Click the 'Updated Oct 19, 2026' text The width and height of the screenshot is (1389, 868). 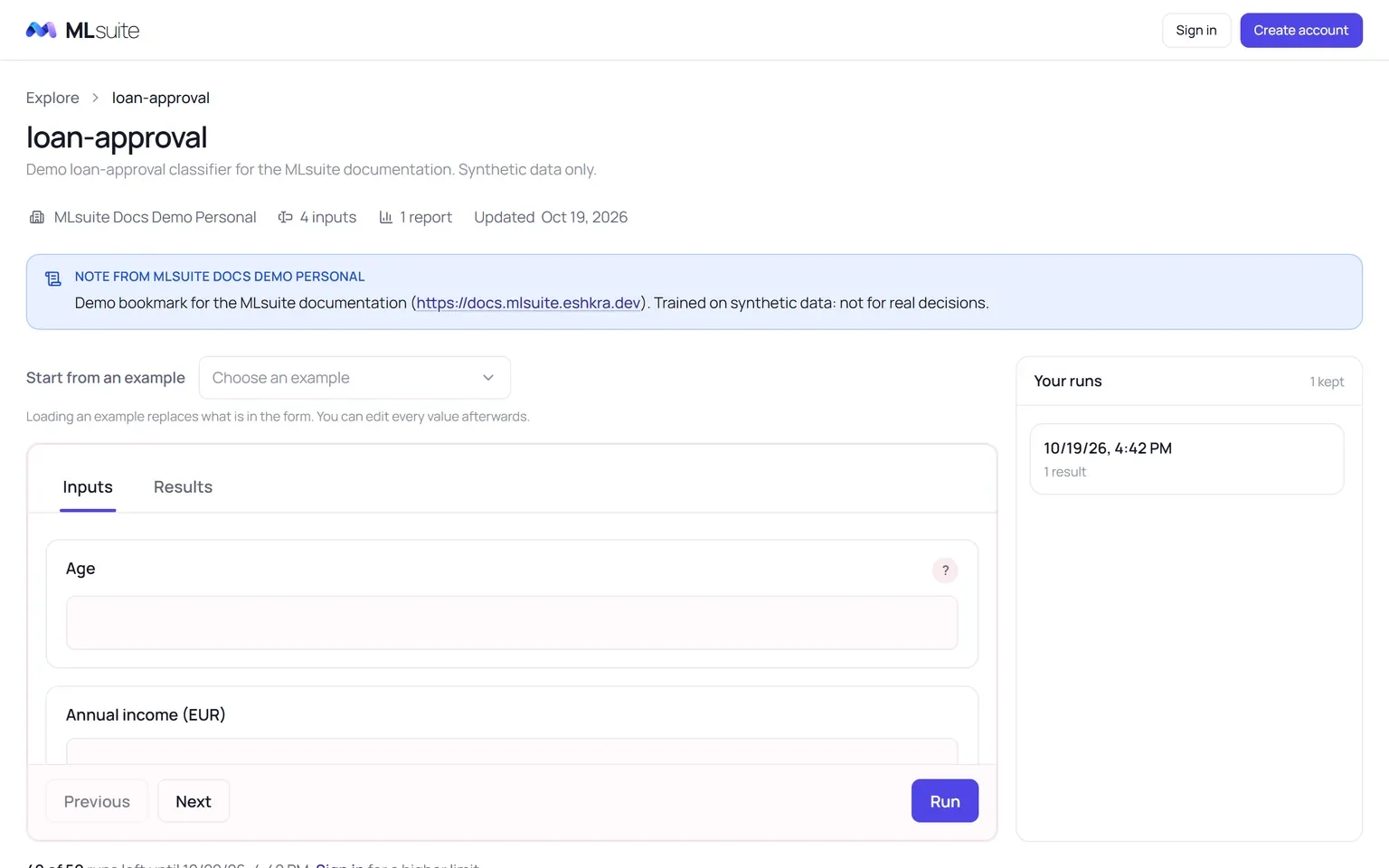pyautogui.click(x=551, y=217)
